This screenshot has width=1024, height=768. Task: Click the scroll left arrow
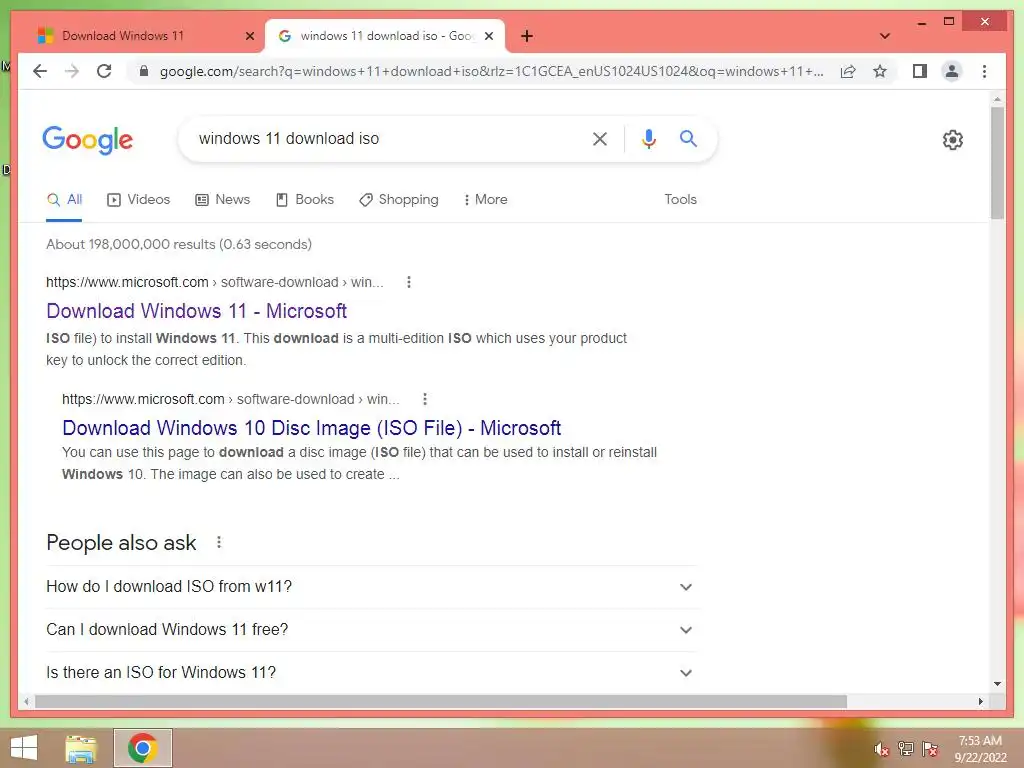(x=25, y=701)
